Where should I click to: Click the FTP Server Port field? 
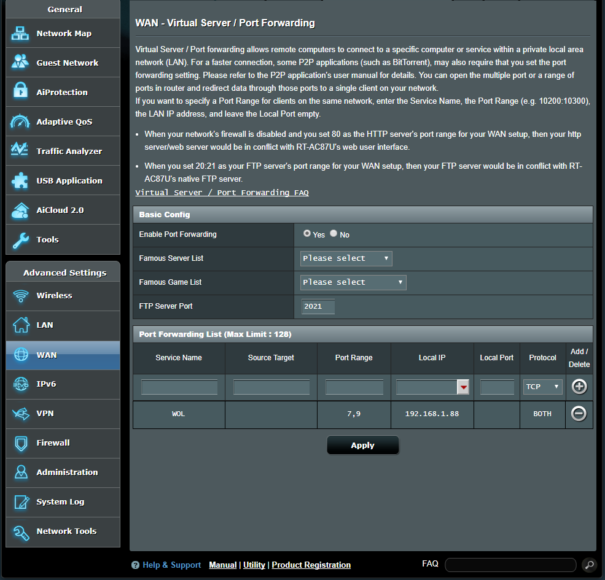click(318, 306)
